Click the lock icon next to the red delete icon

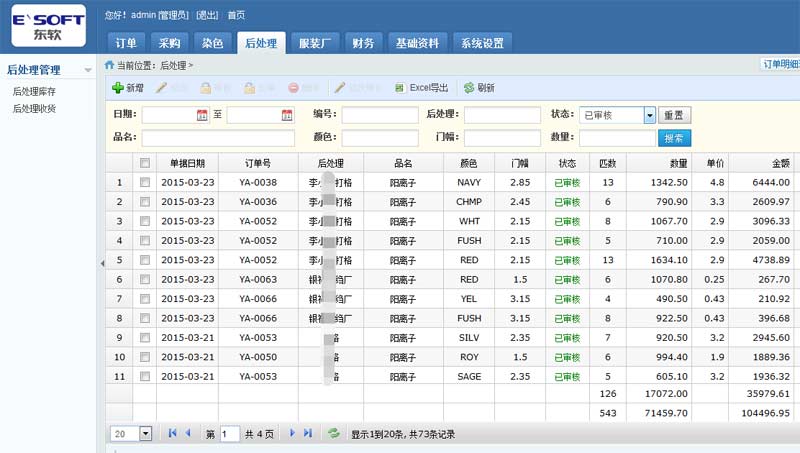[249, 88]
